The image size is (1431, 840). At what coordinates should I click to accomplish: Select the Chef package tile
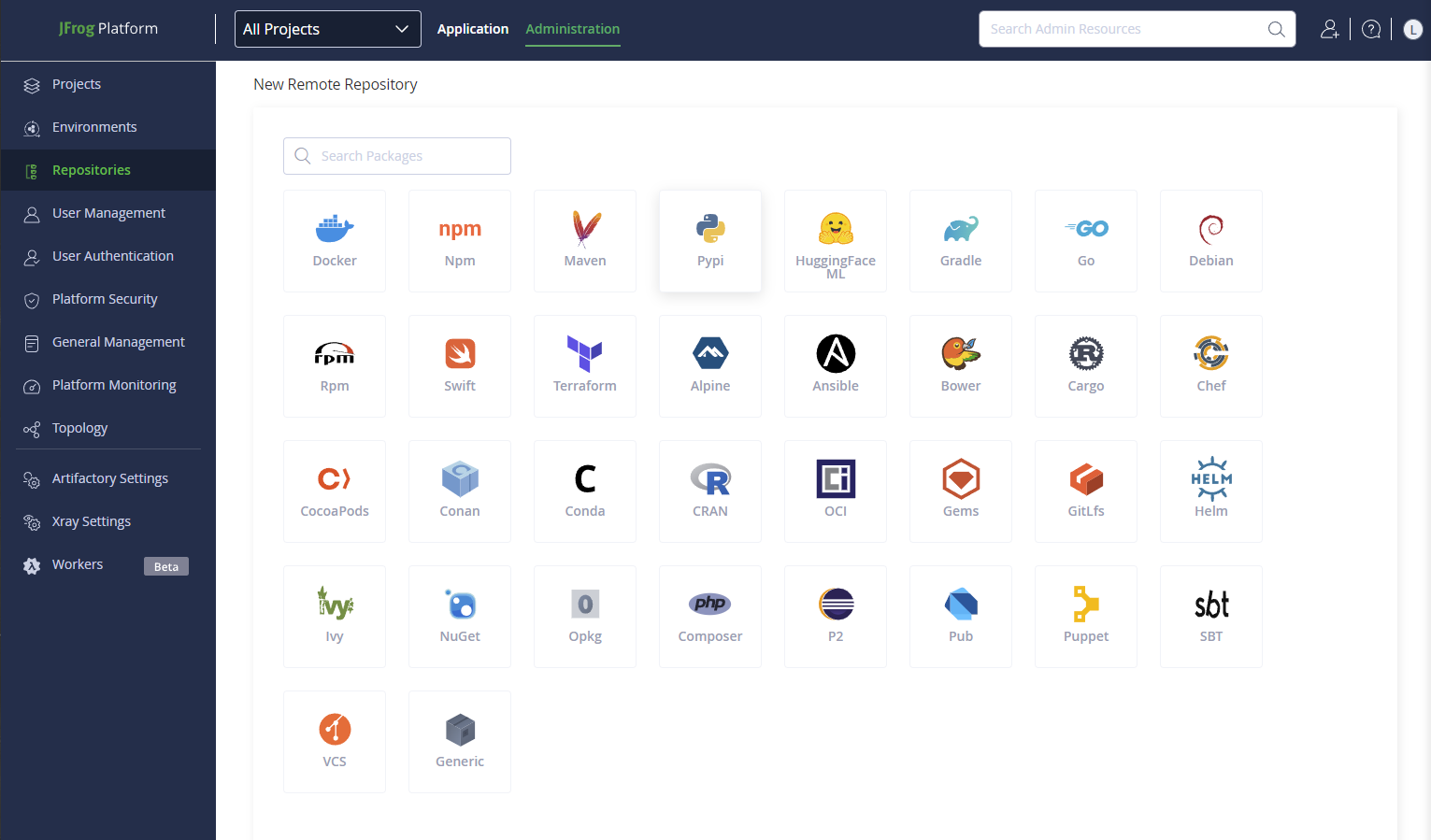click(x=1211, y=366)
